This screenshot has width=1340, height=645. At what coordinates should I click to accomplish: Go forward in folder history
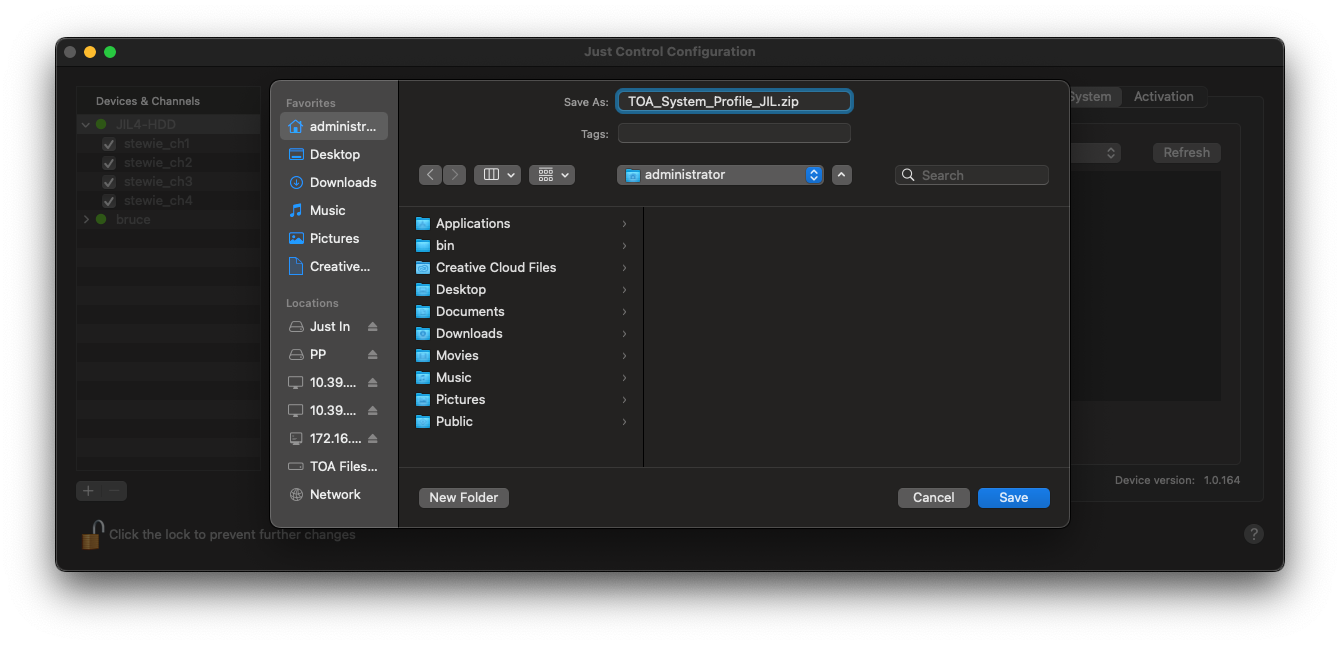pyautogui.click(x=454, y=175)
